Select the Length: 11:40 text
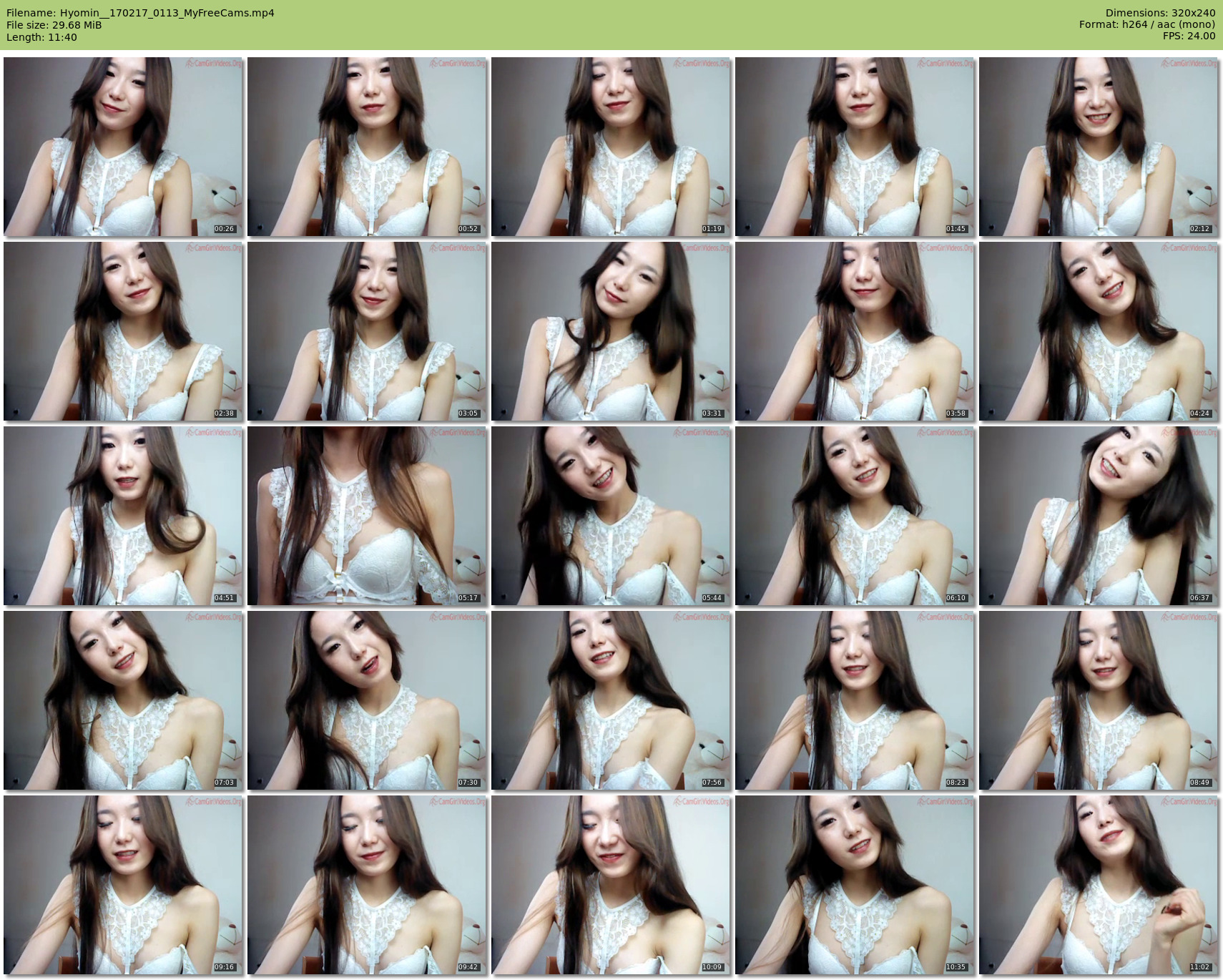Viewport: 1223px width, 980px height. tap(41, 37)
